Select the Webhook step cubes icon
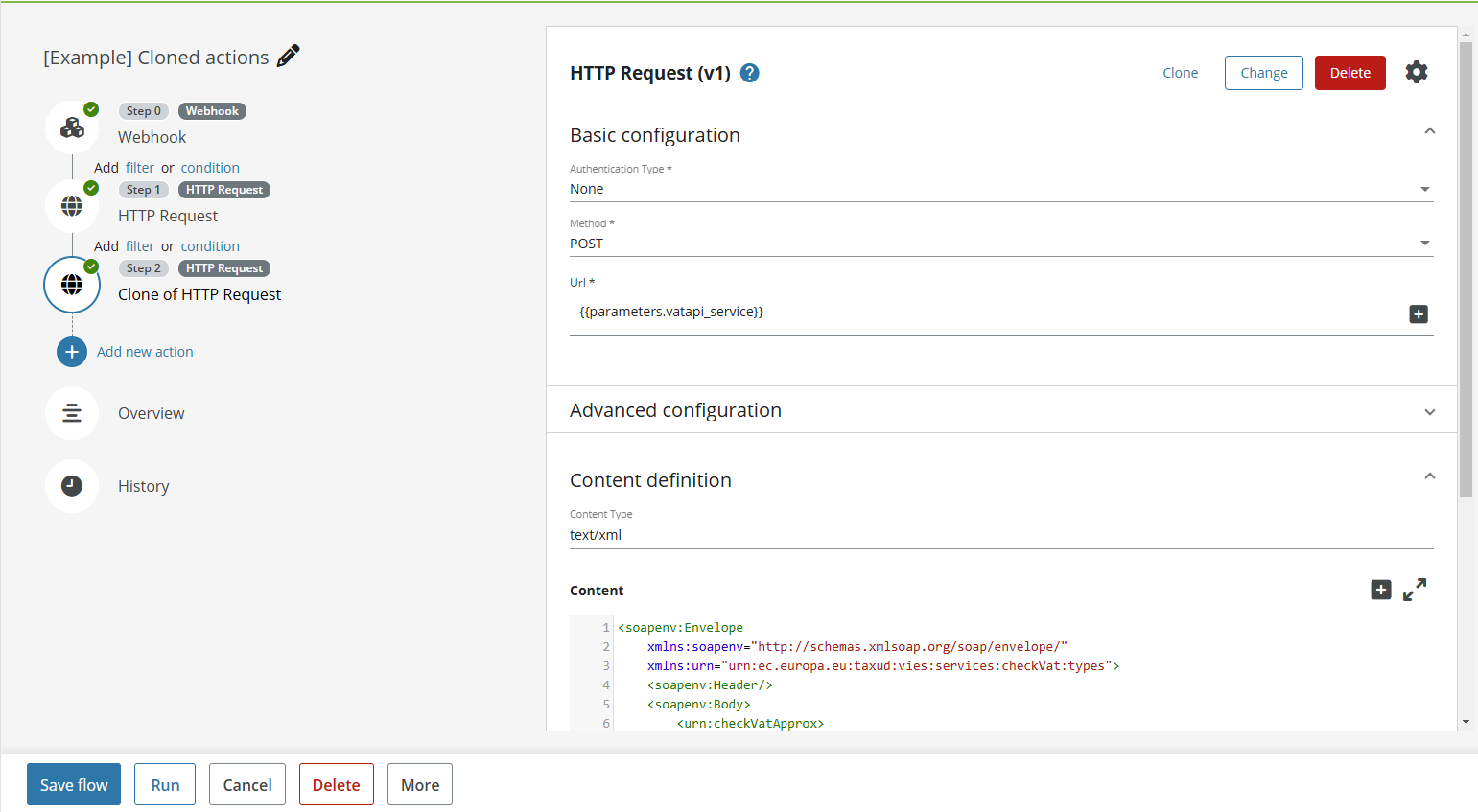 point(72,128)
